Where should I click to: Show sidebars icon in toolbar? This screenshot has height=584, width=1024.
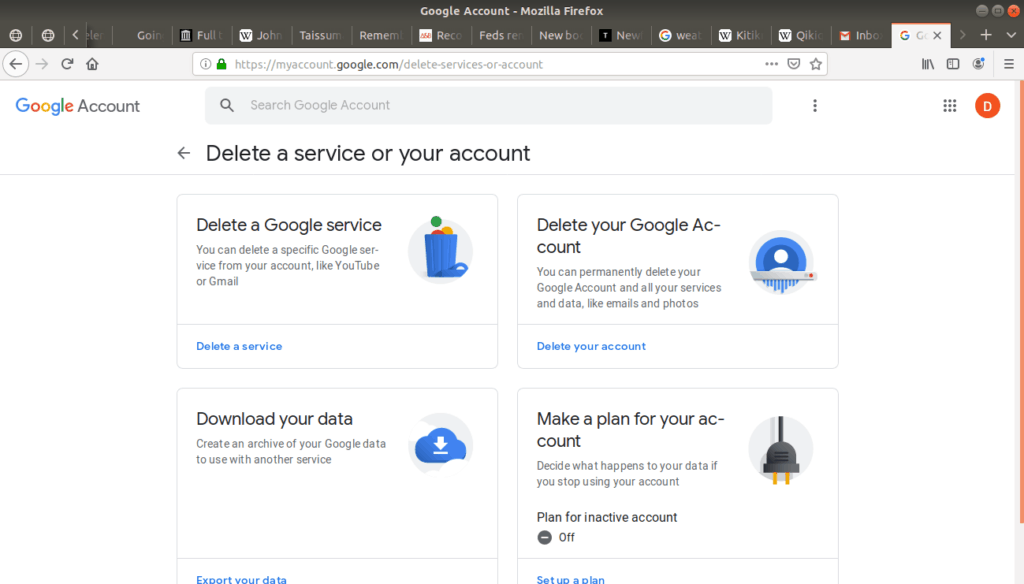tap(953, 64)
